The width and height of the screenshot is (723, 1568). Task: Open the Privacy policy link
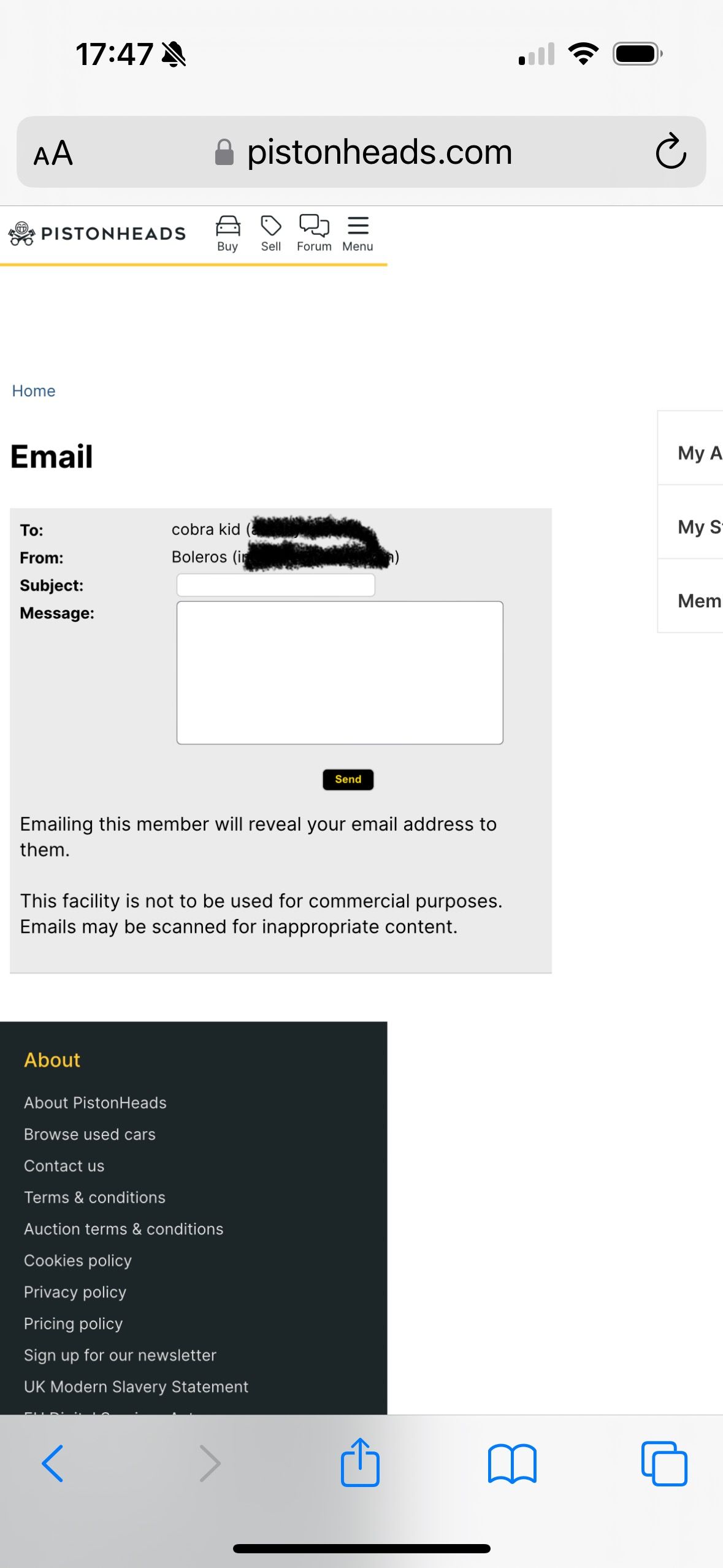pos(75,1292)
